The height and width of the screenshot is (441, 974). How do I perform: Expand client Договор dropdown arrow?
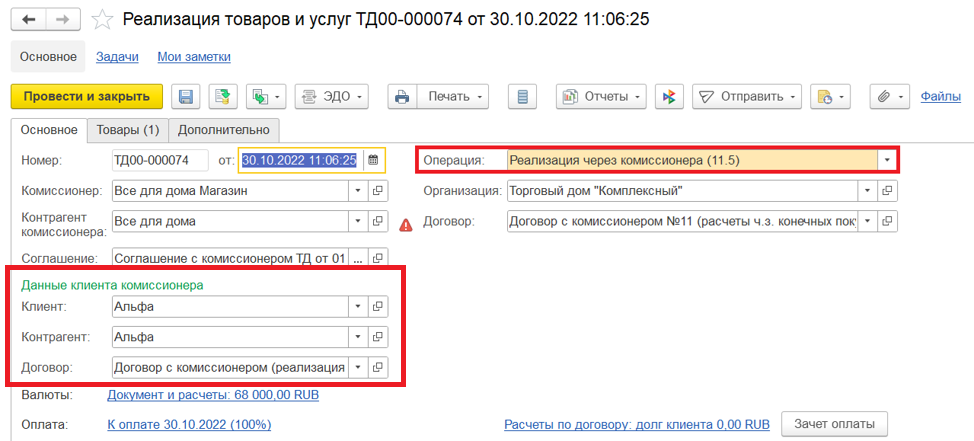358,368
